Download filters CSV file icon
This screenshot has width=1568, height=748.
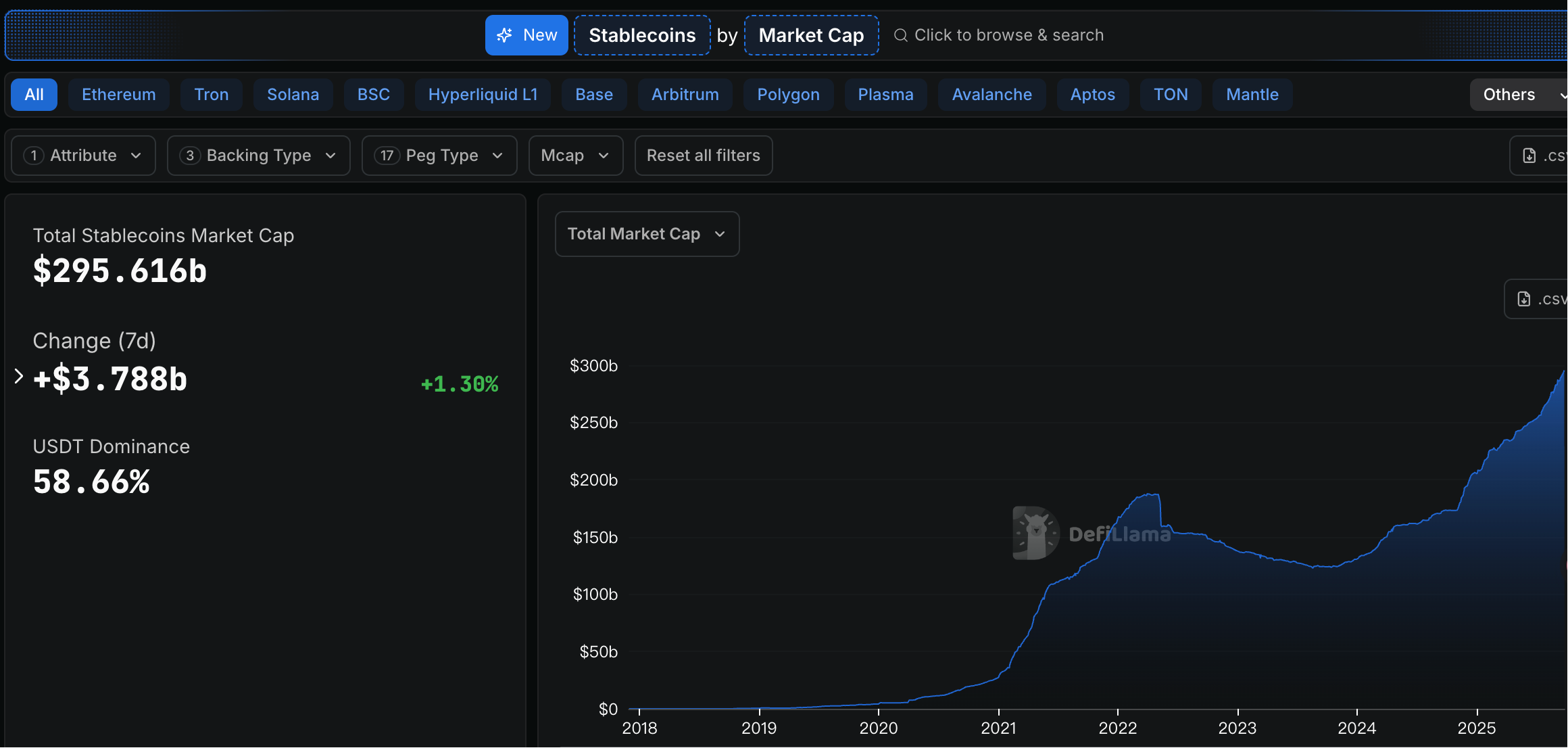click(x=1529, y=156)
